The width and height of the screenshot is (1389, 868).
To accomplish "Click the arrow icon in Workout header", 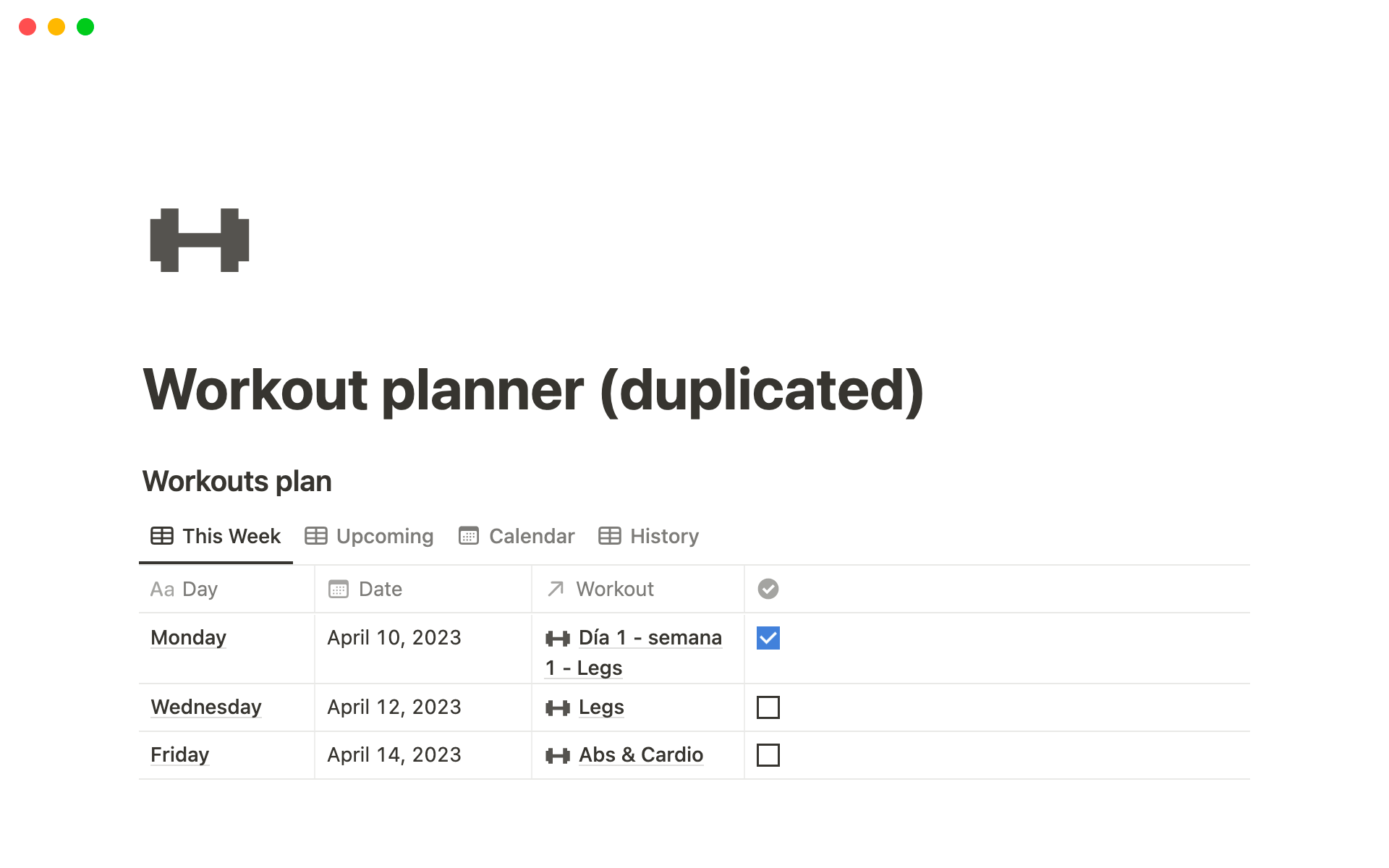I will [x=556, y=589].
